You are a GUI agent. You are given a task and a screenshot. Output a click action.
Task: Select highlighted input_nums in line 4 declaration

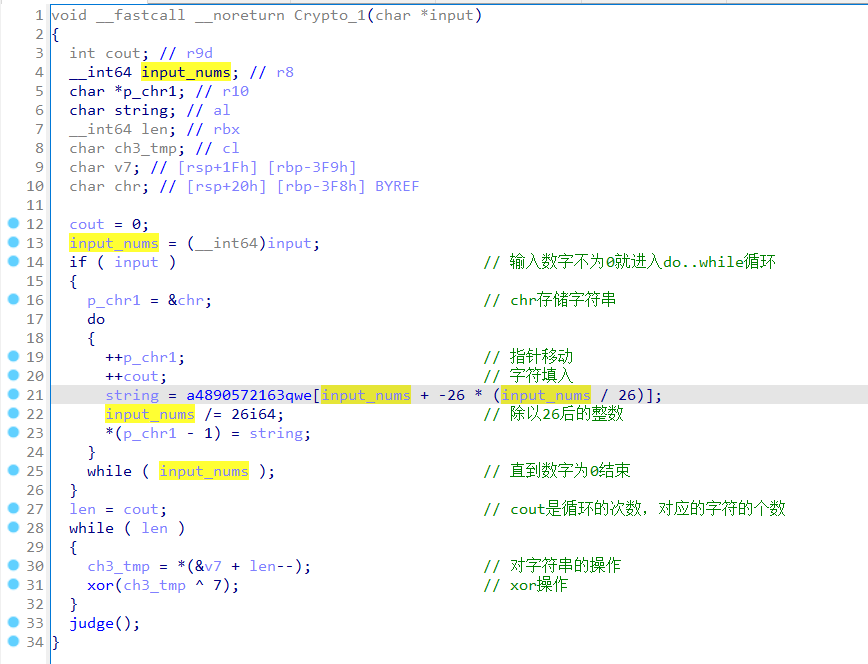(186, 72)
